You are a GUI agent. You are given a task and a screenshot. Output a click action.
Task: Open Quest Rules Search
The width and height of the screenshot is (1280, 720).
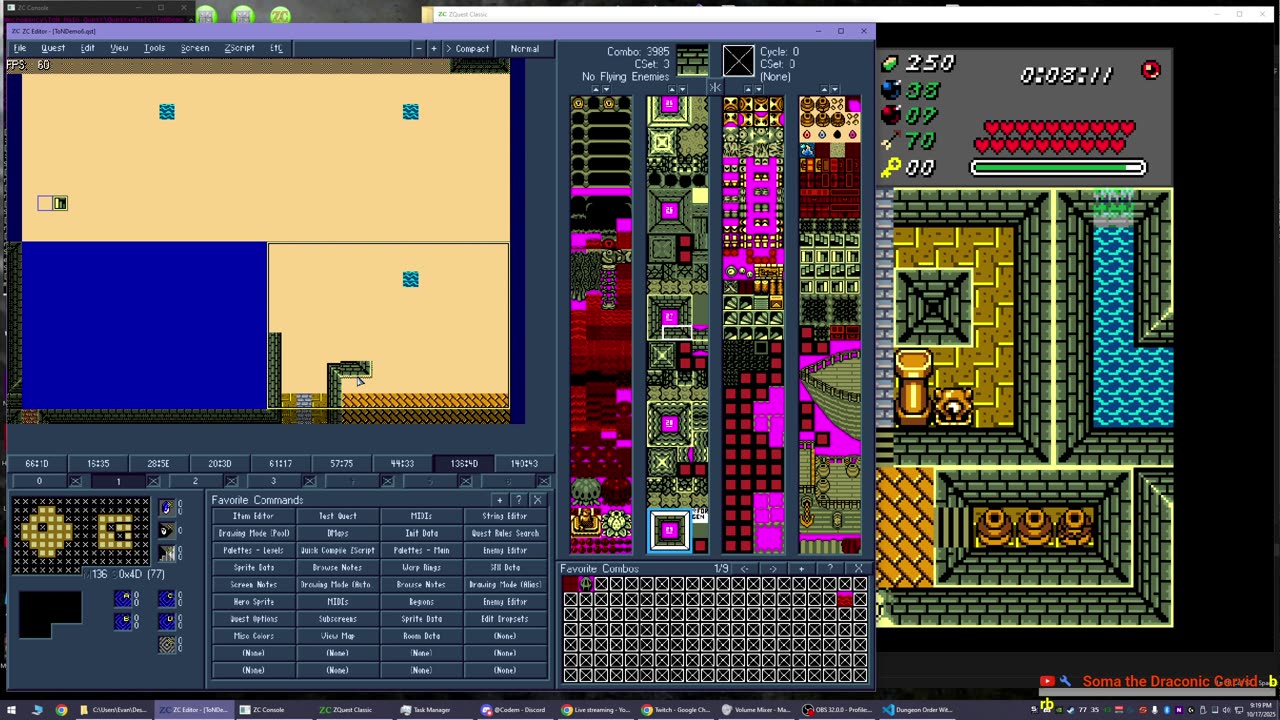coord(504,533)
